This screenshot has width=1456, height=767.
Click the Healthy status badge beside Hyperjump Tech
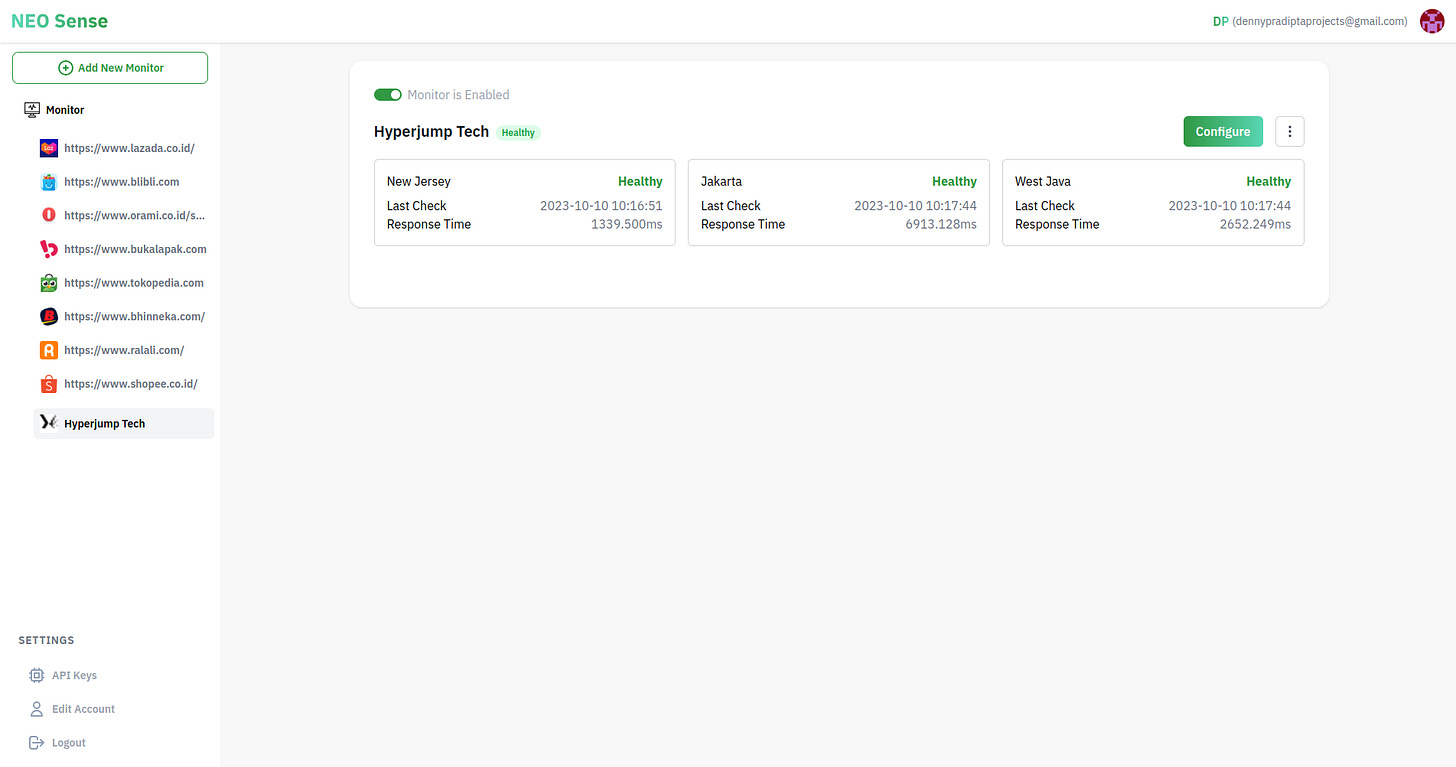(x=517, y=132)
